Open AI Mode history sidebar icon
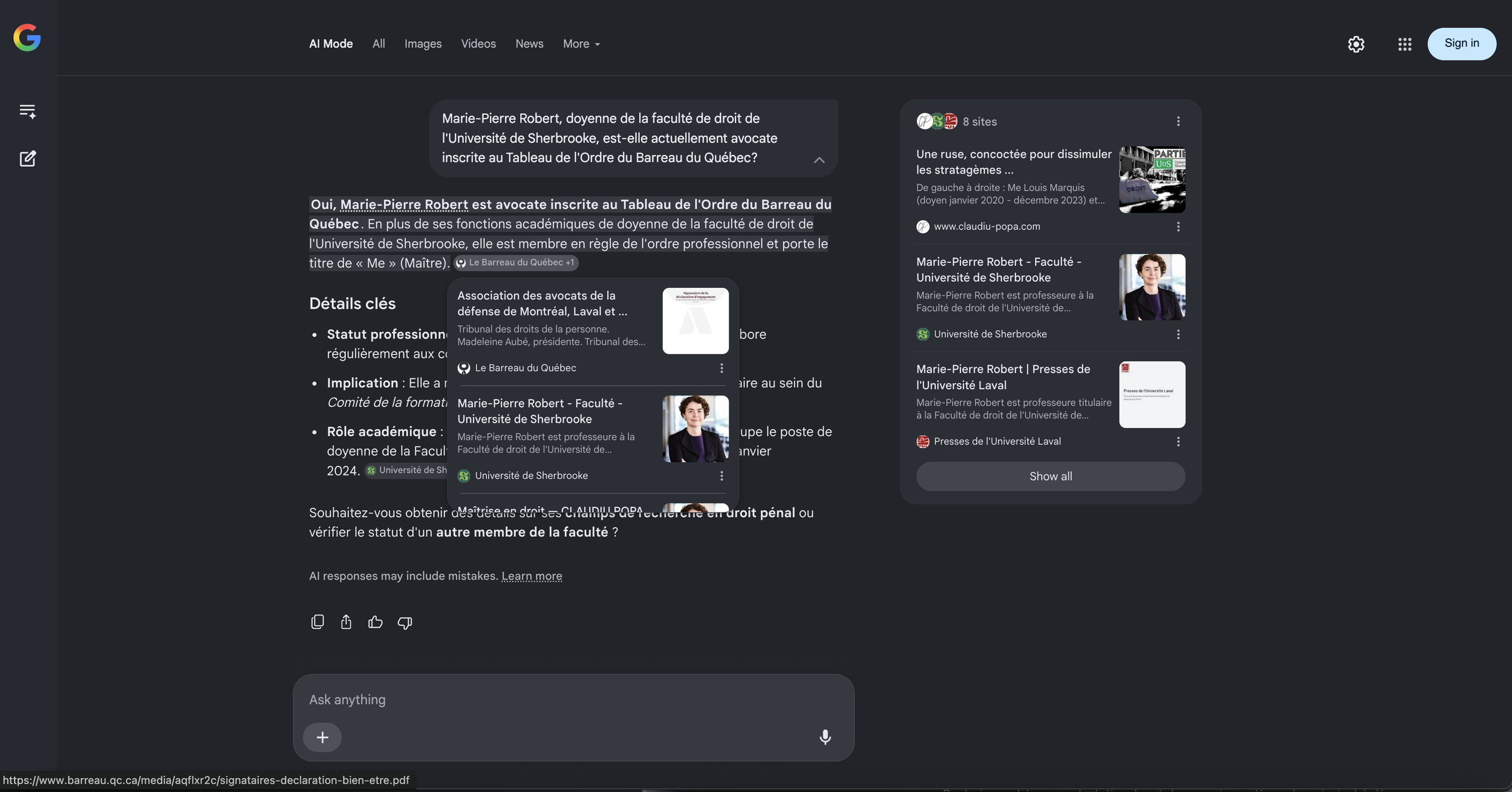This screenshot has height=792, width=1512. coord(28,111)
